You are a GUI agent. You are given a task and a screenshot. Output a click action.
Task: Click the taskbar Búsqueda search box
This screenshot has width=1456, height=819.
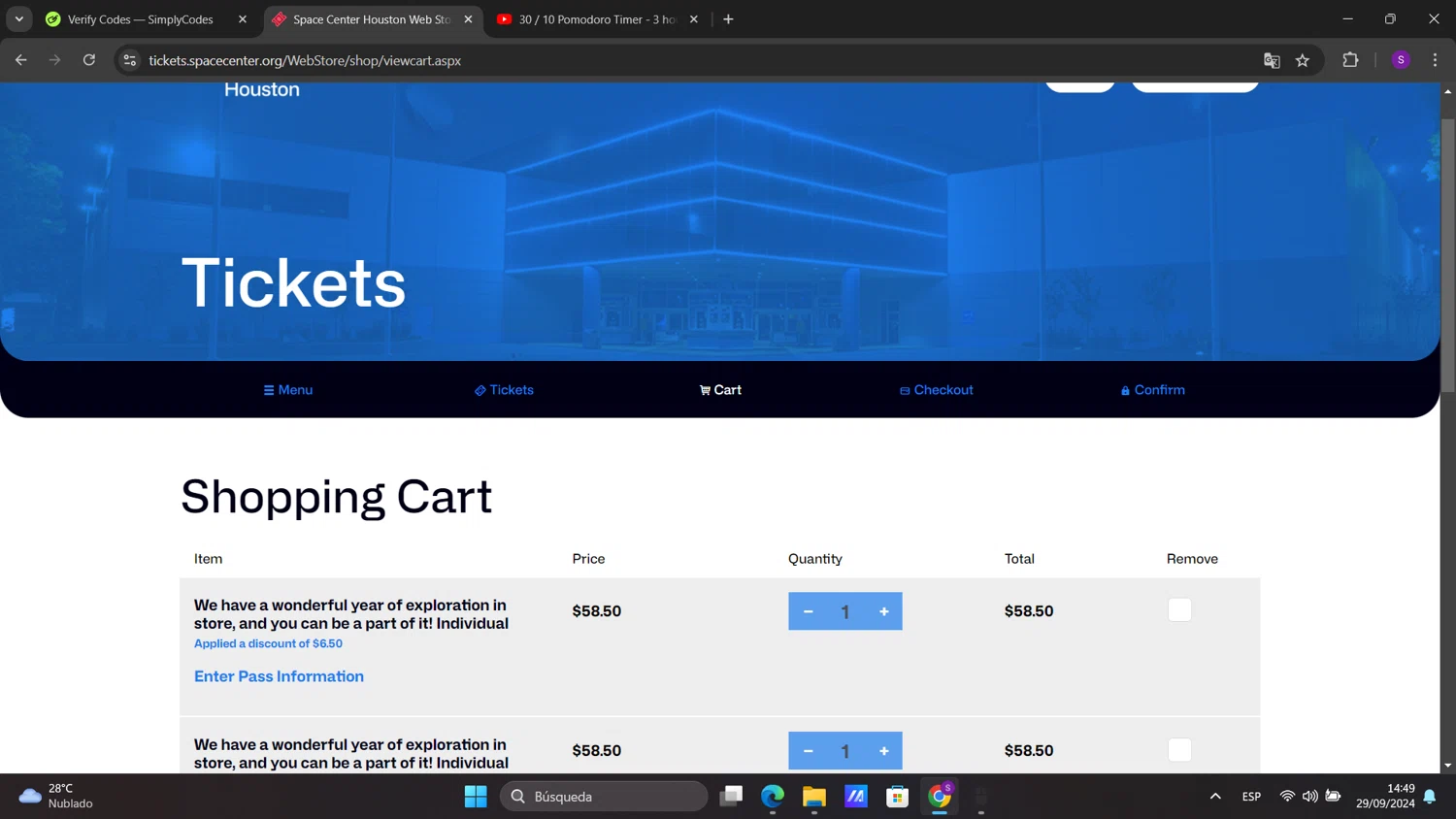pyautogui.click(x=604, y=797)
